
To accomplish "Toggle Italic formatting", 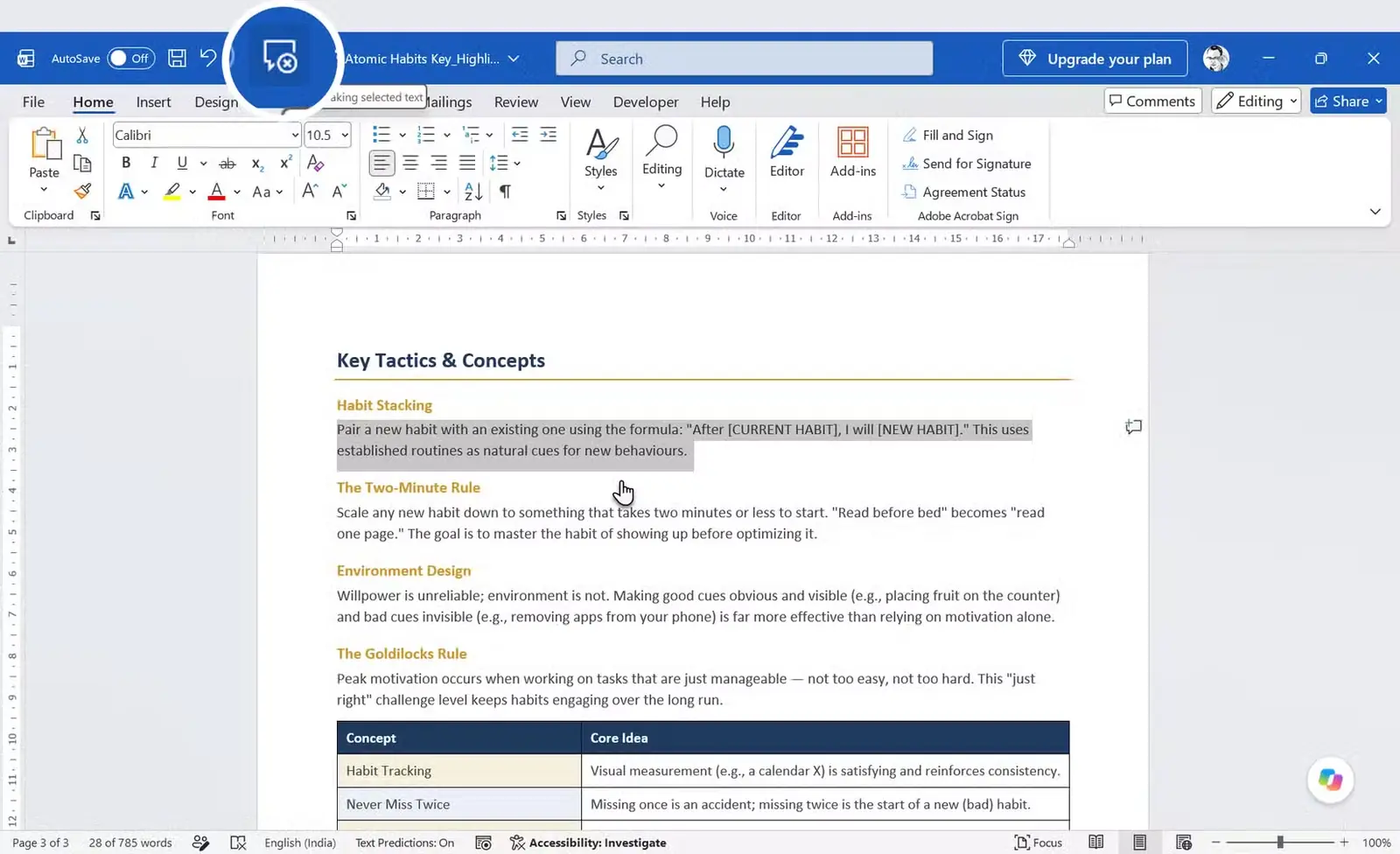I will (x=154, y=163).
